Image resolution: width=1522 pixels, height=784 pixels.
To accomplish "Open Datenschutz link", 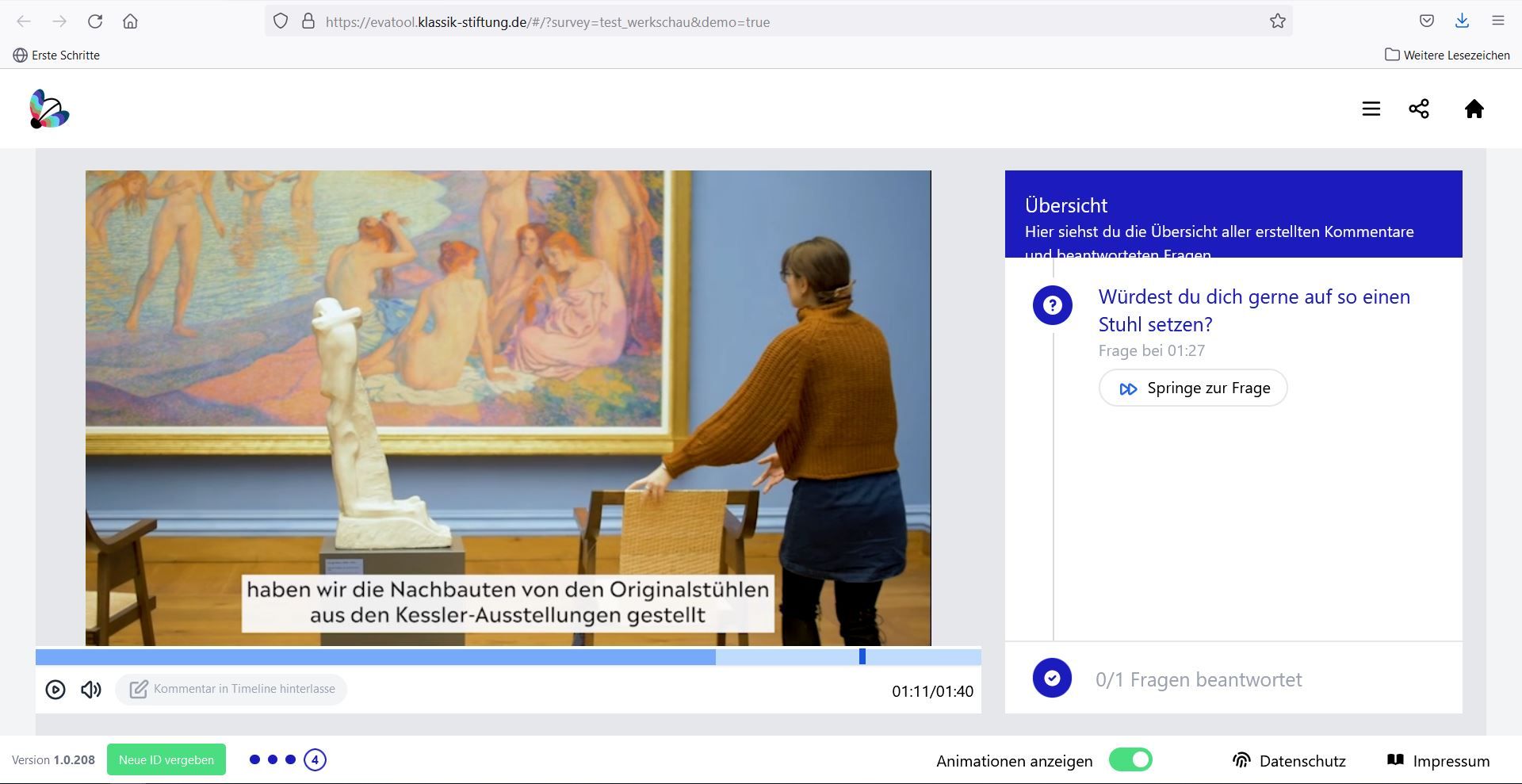I will pyautogui.click(x=1289, y=761).
